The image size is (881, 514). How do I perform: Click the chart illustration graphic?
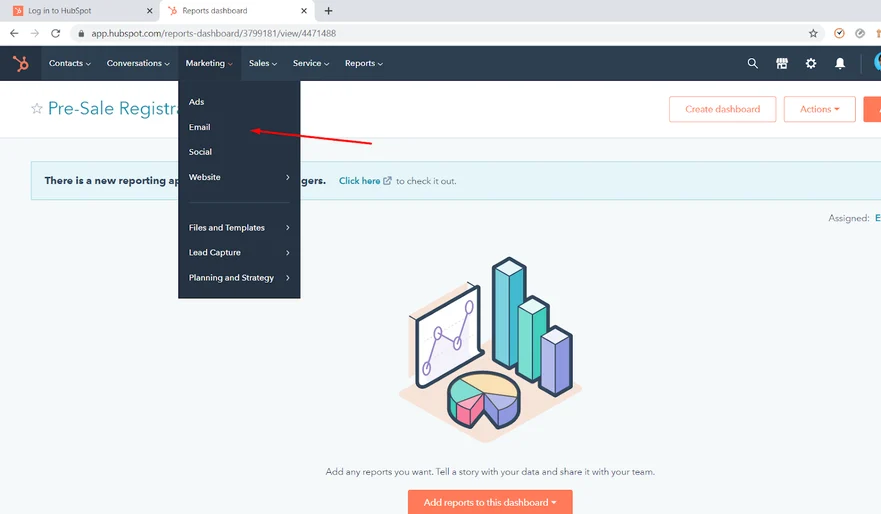(490, 349)
